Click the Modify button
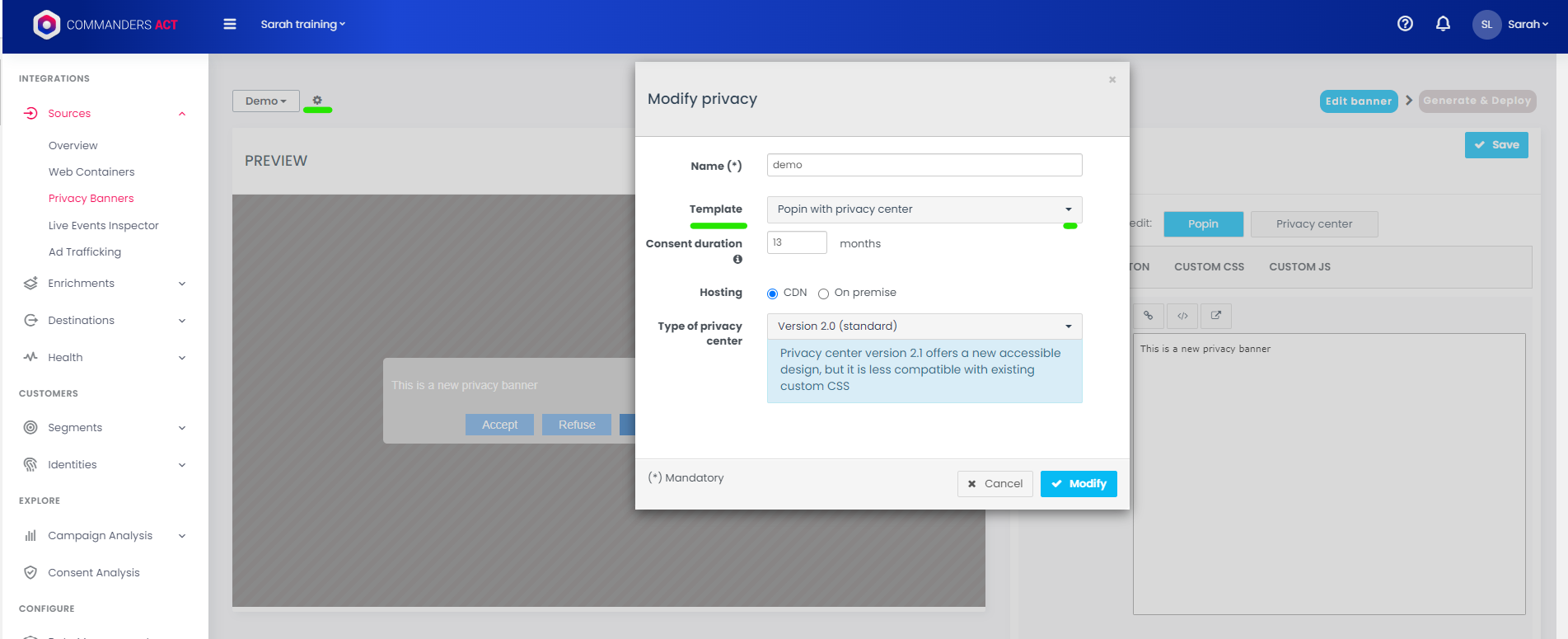Viewport: 1568px width, 639px height. pyautogui.click(x=1078, y=484)
